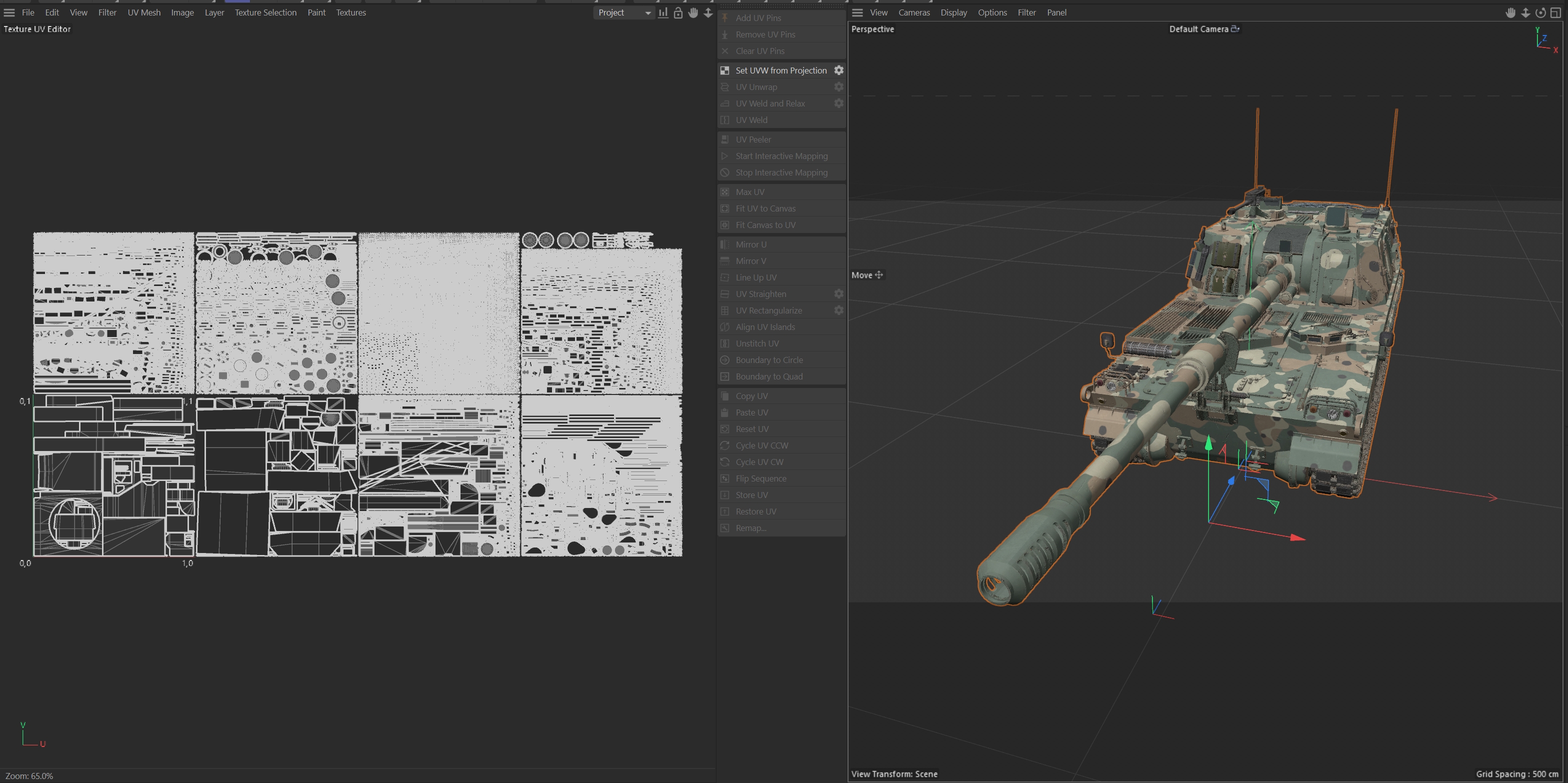Click the UV Unwrap settings gear

coord(838,87)
